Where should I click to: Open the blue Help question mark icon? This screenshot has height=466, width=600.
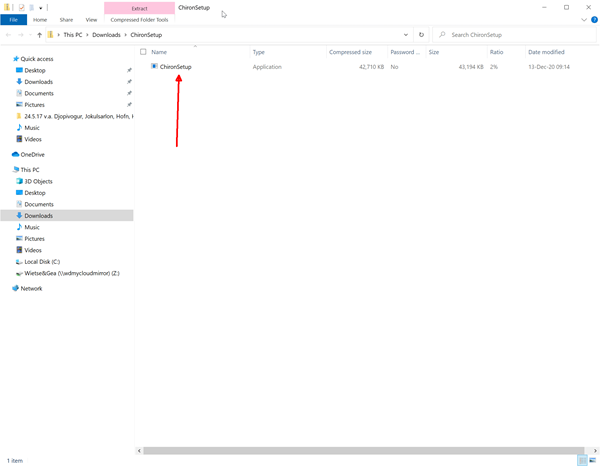(x=593, y=20)
